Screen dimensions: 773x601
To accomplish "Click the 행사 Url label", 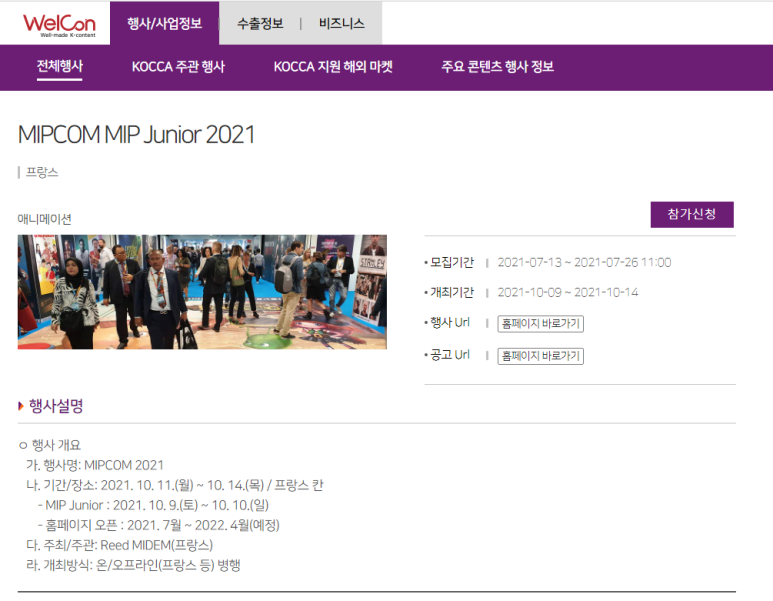I will tap(450, 323).
